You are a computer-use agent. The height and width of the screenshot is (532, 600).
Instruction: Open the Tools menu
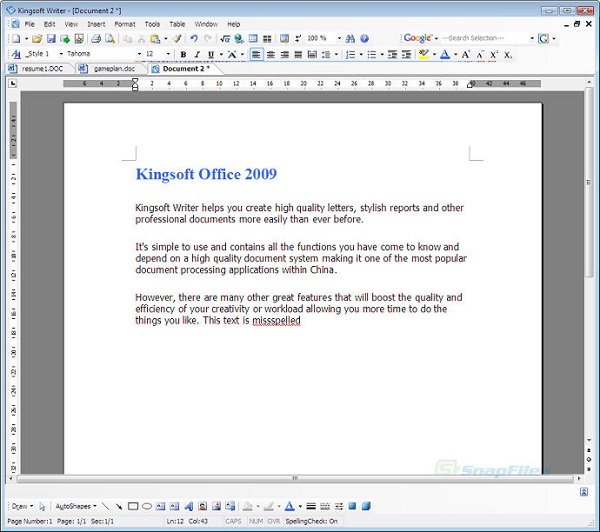(x=152, y=24)
